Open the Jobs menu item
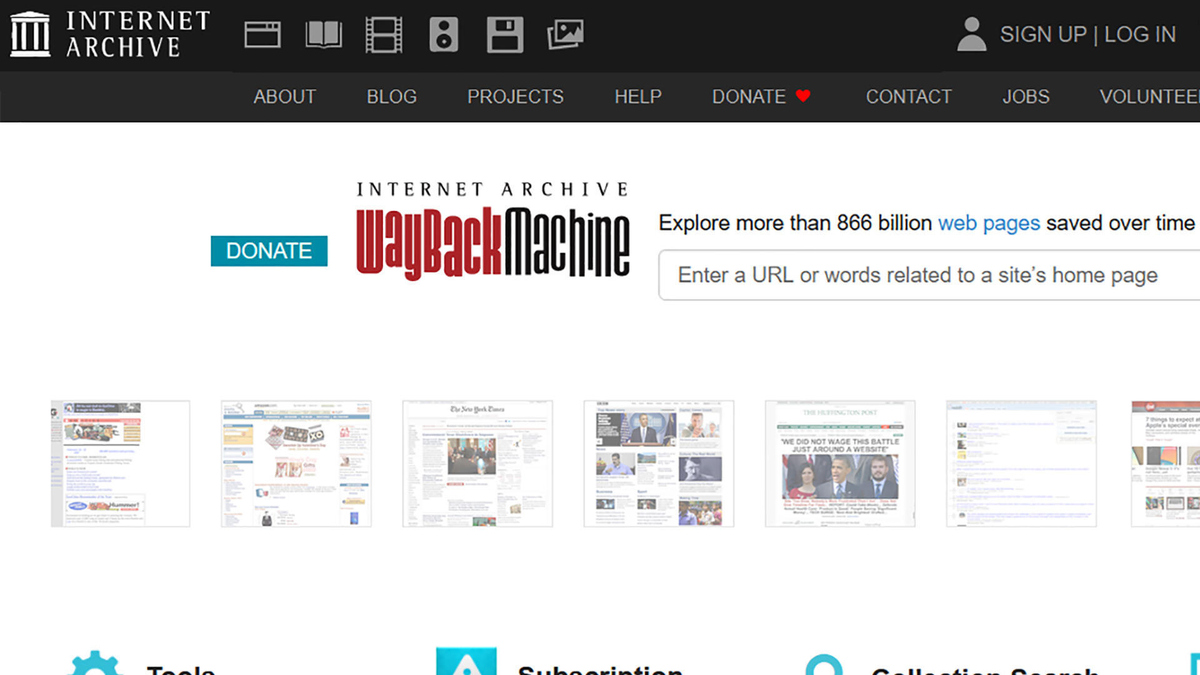The height and width of the screenshot is (675, 1200). click(1026, 97)
